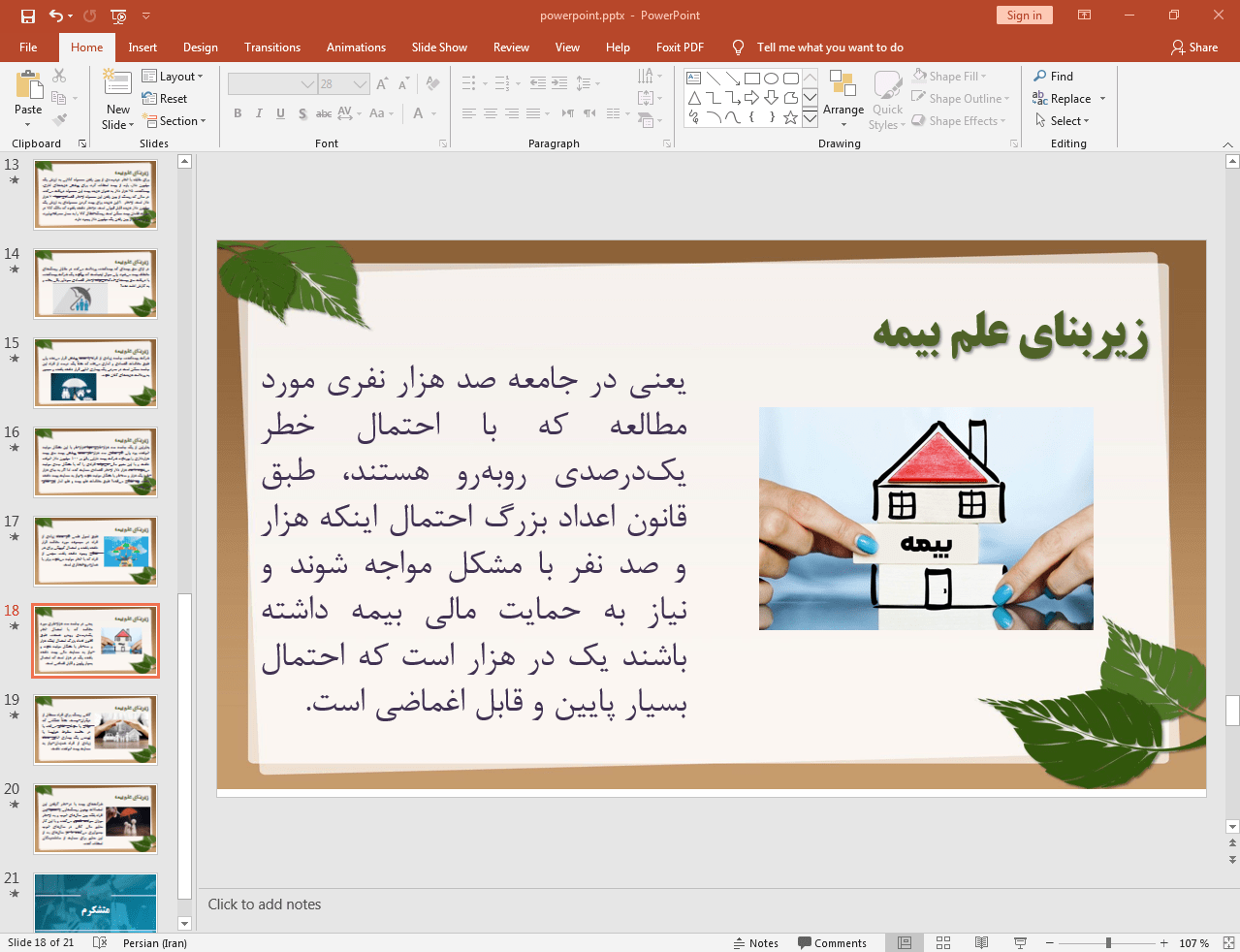This screenshot has width=1240, height=952.
Task: Toggle Italic formatting
Action: 259,113
